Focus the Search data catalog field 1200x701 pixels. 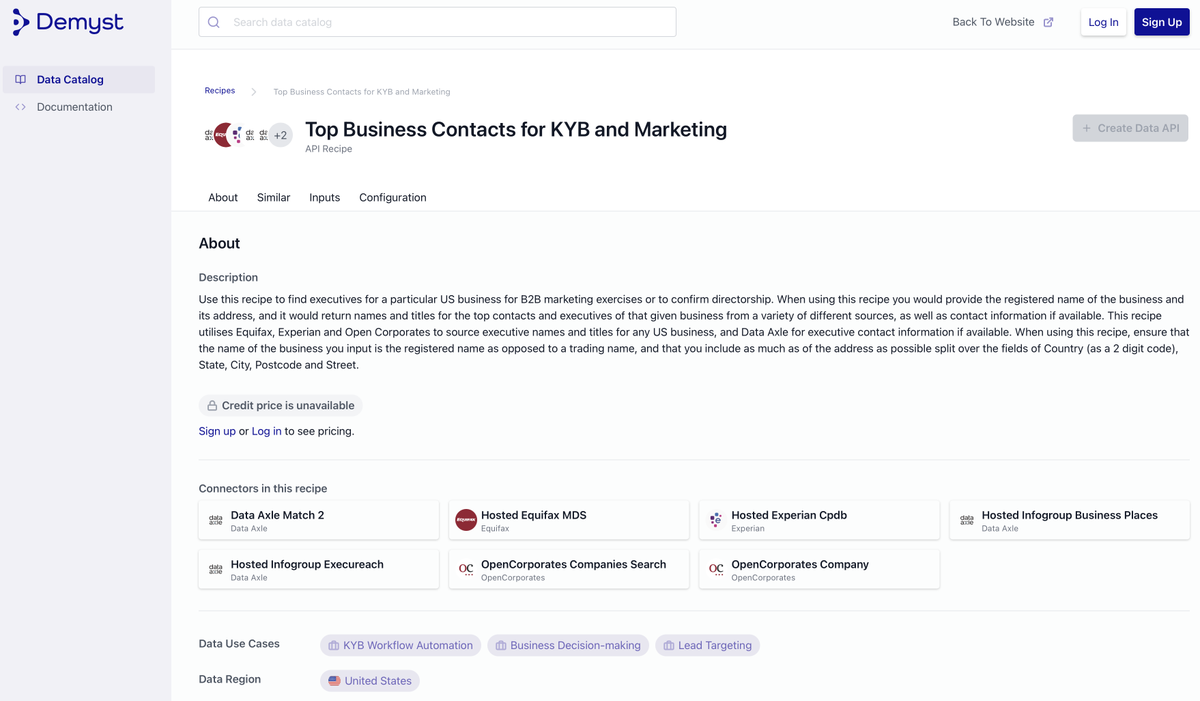(437, 22)
